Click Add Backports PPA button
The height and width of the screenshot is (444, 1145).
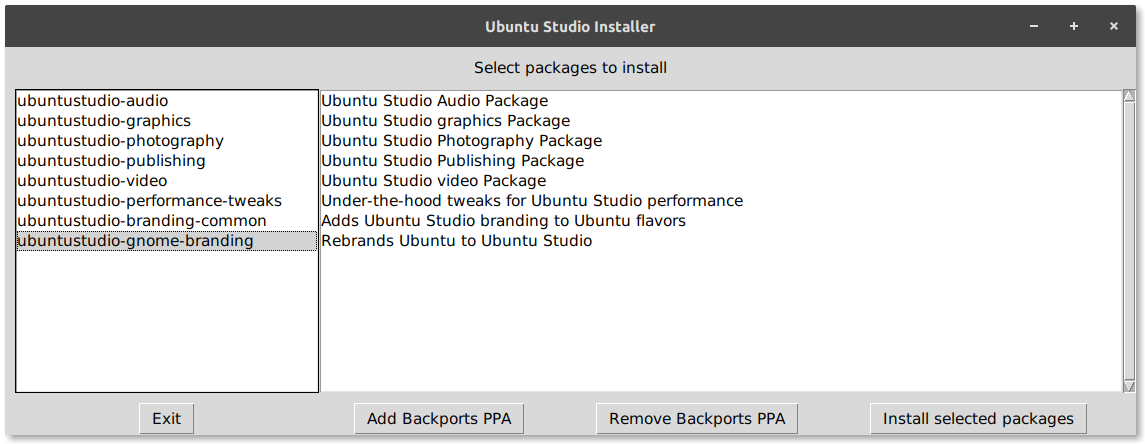pyautogui.click(x=439, y=419)
